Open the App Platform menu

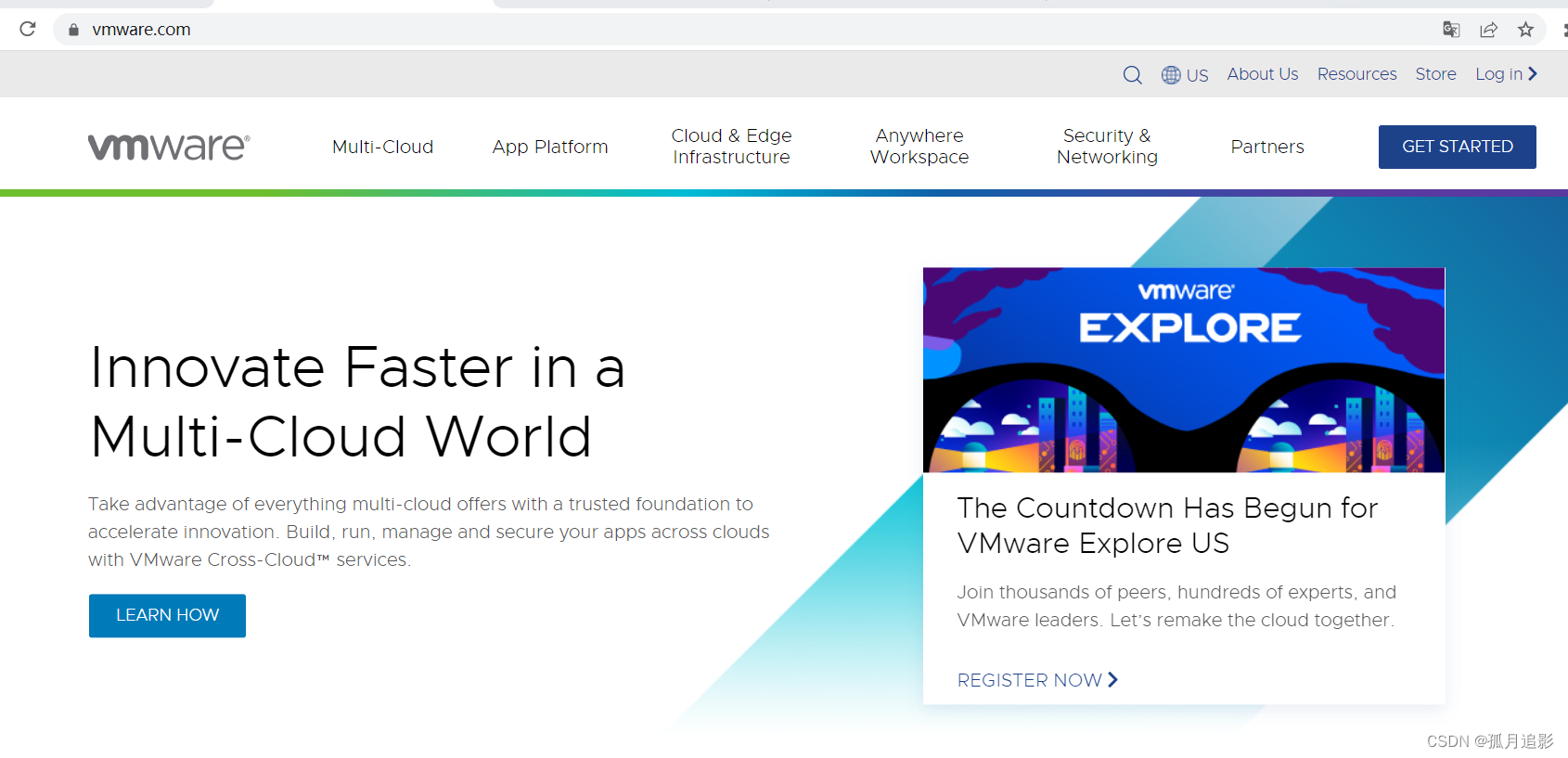[550, 147]
